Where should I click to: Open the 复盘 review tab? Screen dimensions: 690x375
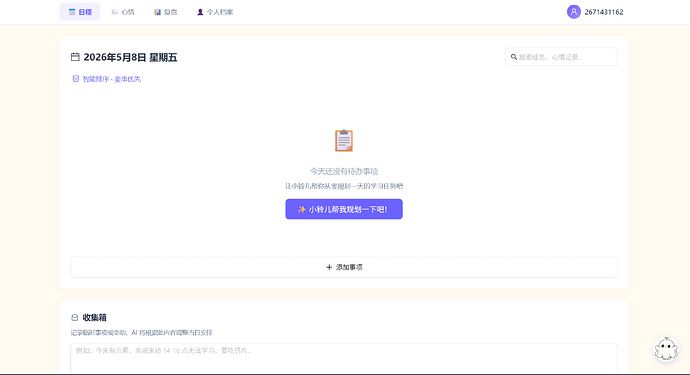tap(165, 12)
